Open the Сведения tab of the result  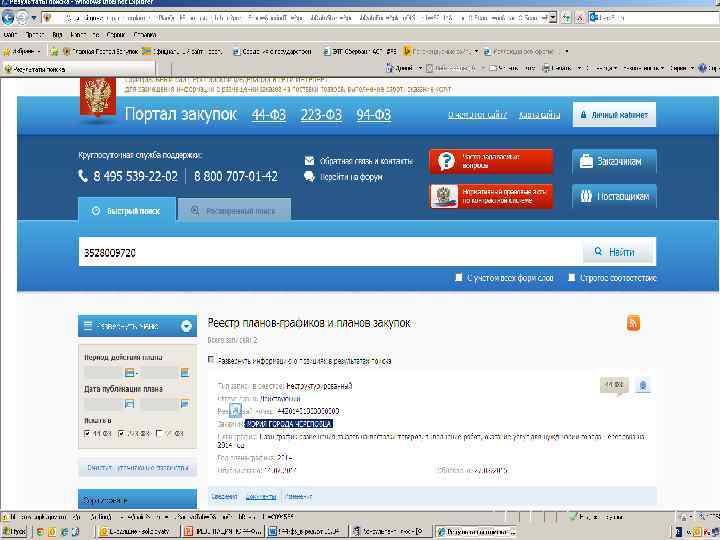click(224, 496)
